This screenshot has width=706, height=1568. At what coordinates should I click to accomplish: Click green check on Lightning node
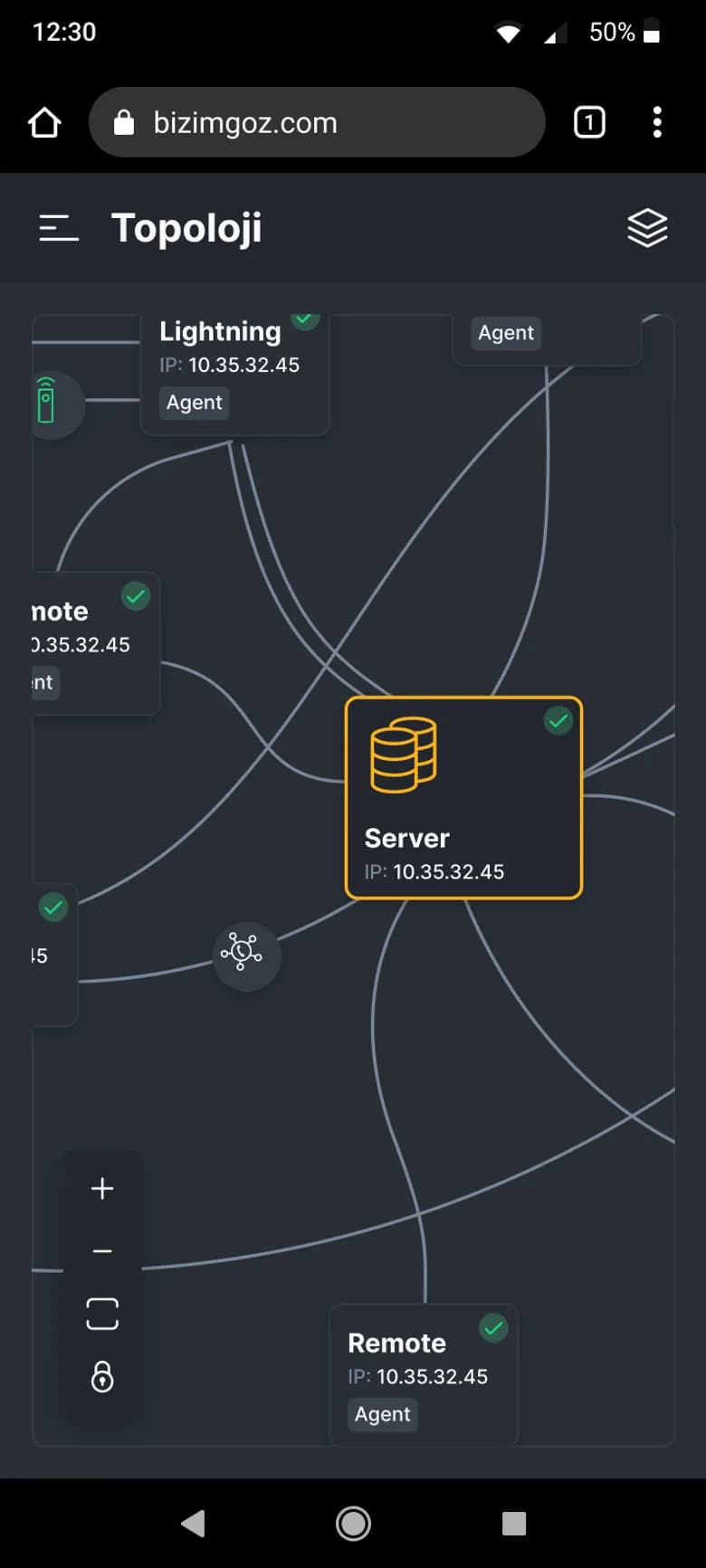pyautogui.click(x=305, y=321)
